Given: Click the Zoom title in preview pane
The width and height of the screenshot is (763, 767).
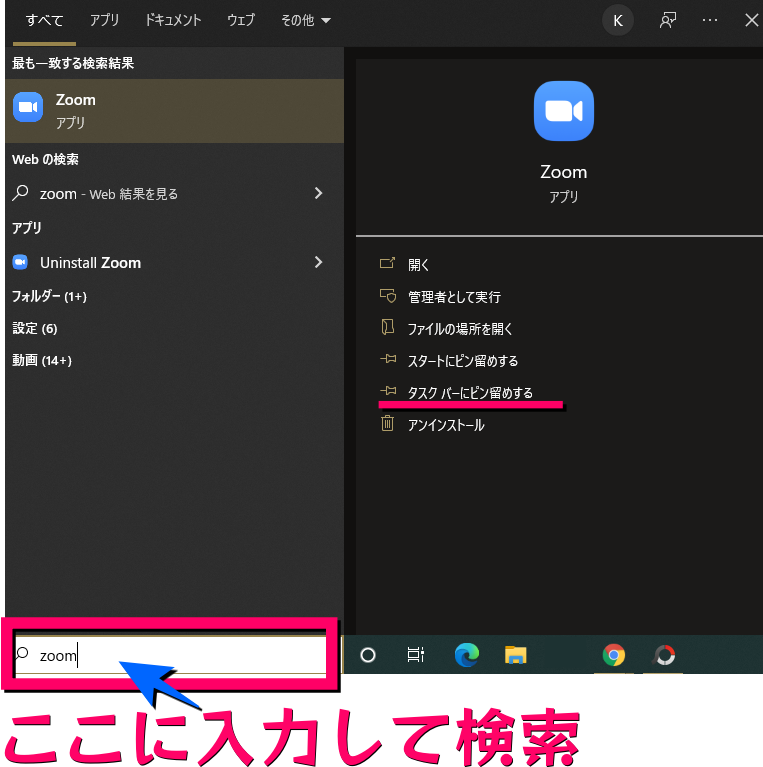Looking at the screenshot, I should coord(563,172).
